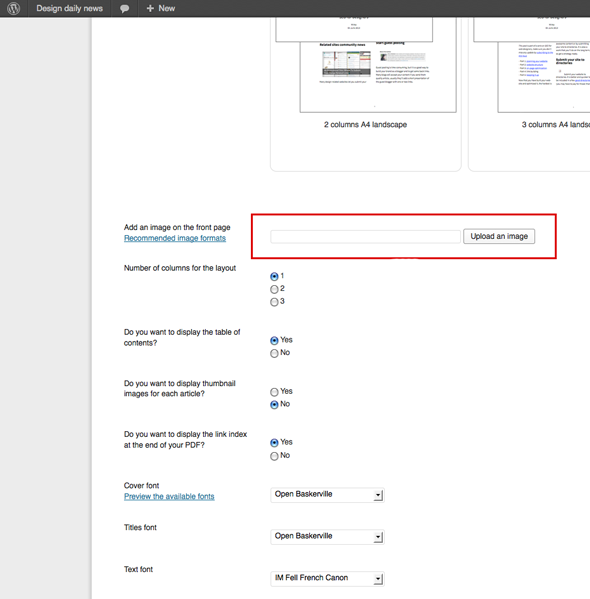590x599 pixels.
Task: Select the 2 columns A4 landscape template thumbnail
Action: click(365, 65)
